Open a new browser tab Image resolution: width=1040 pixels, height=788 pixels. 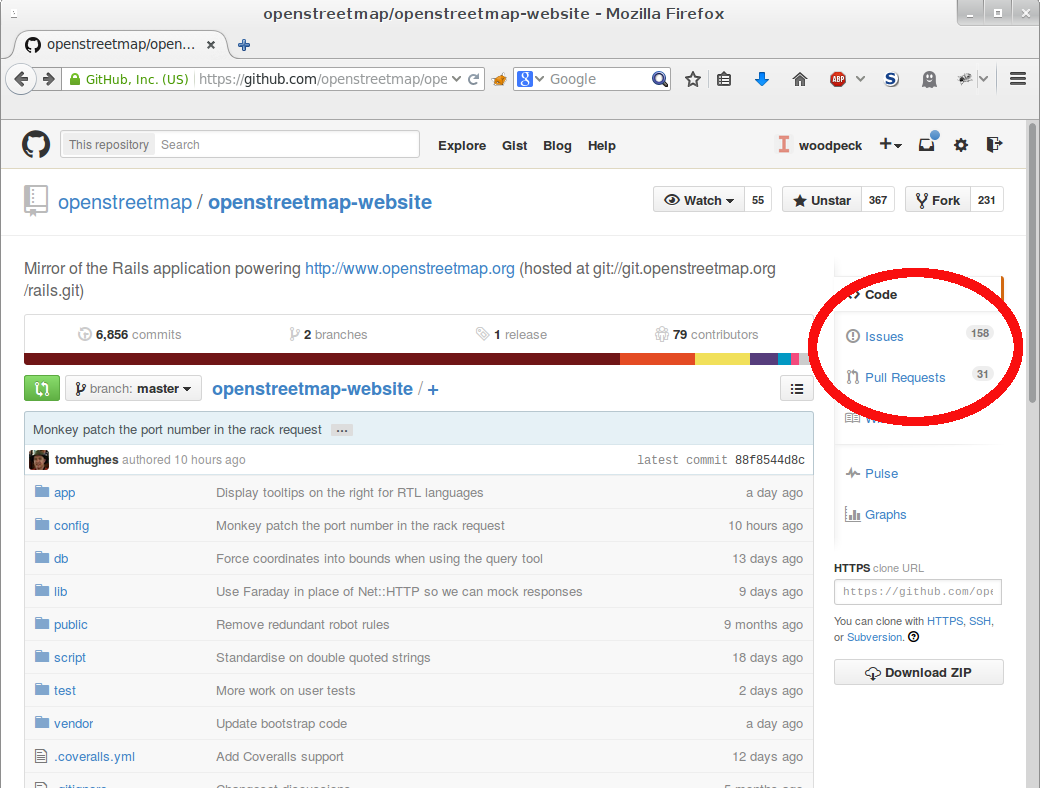coord(243,44)
